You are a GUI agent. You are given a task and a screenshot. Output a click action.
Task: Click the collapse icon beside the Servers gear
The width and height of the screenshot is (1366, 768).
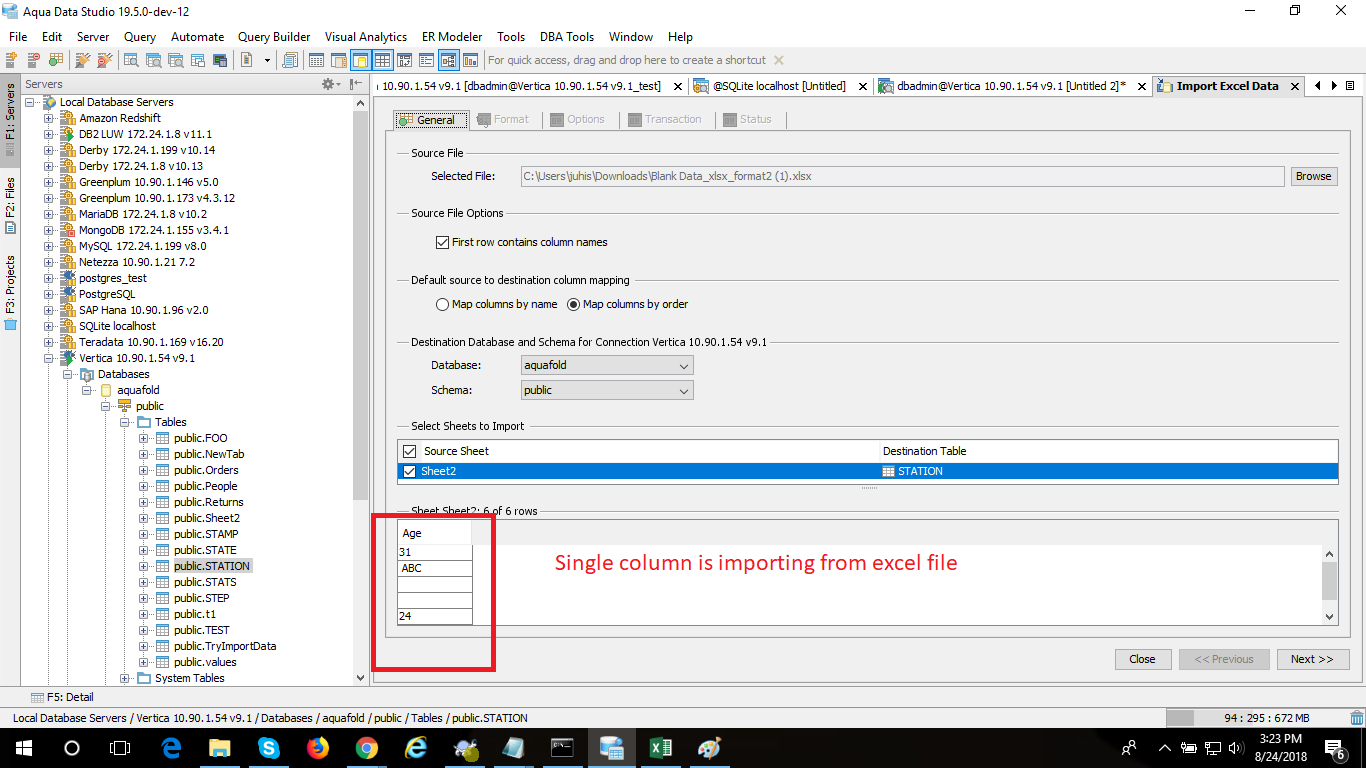(x=355, y=84)
